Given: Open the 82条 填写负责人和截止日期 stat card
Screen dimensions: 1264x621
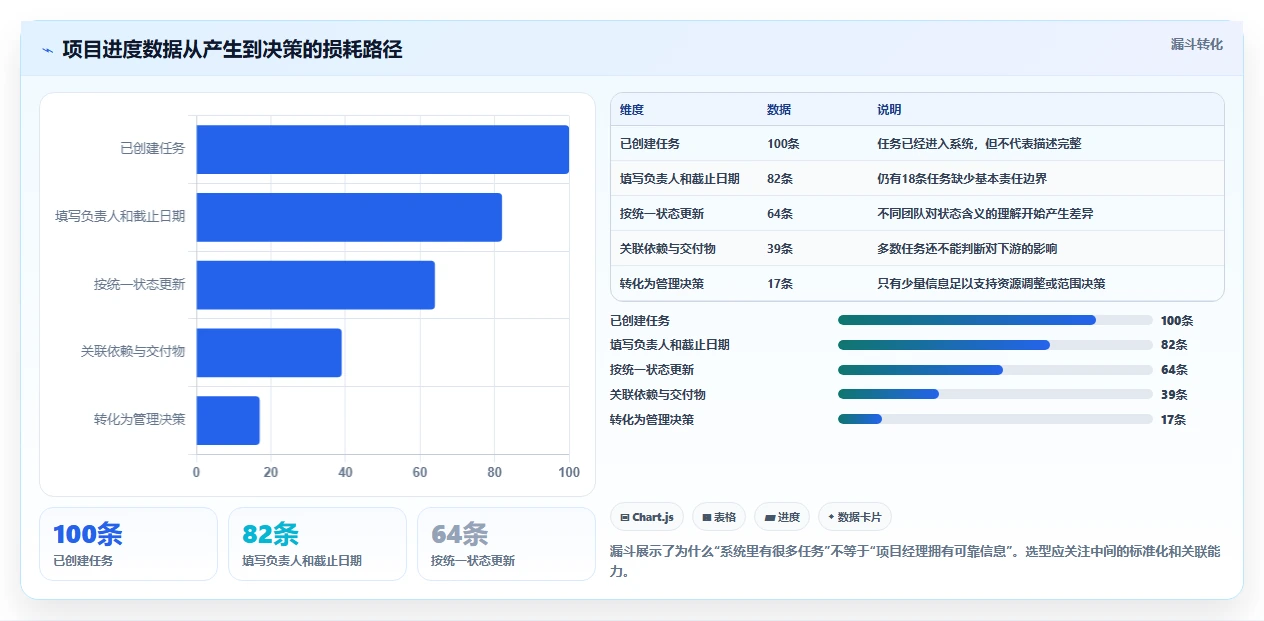Looking at the screenshot, I should 317,544.
